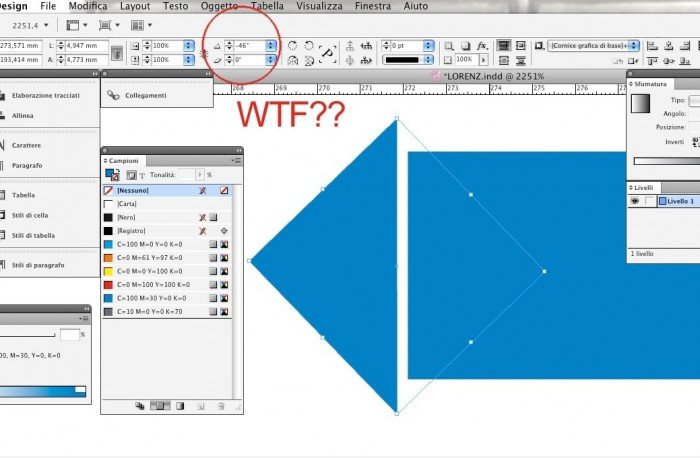Toggle constrain proportions lock for width and height
Screen dimensions: 700x458
click(x=117, y=53)
